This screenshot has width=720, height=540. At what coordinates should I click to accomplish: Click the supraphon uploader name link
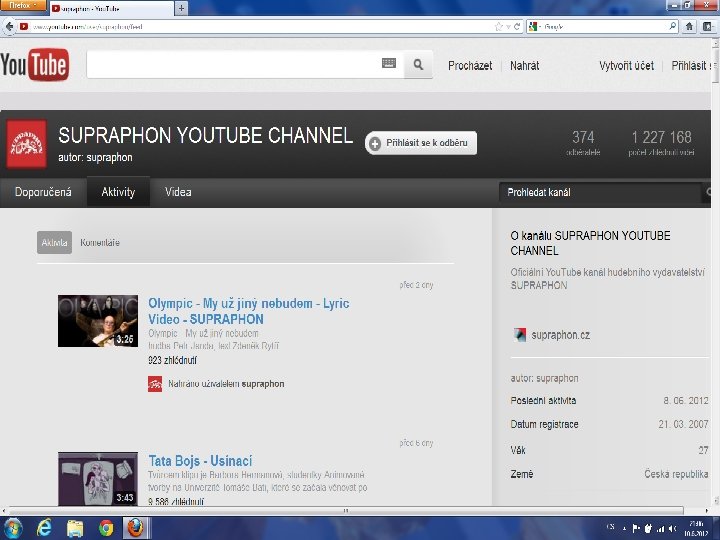click(x=263, y=384)
